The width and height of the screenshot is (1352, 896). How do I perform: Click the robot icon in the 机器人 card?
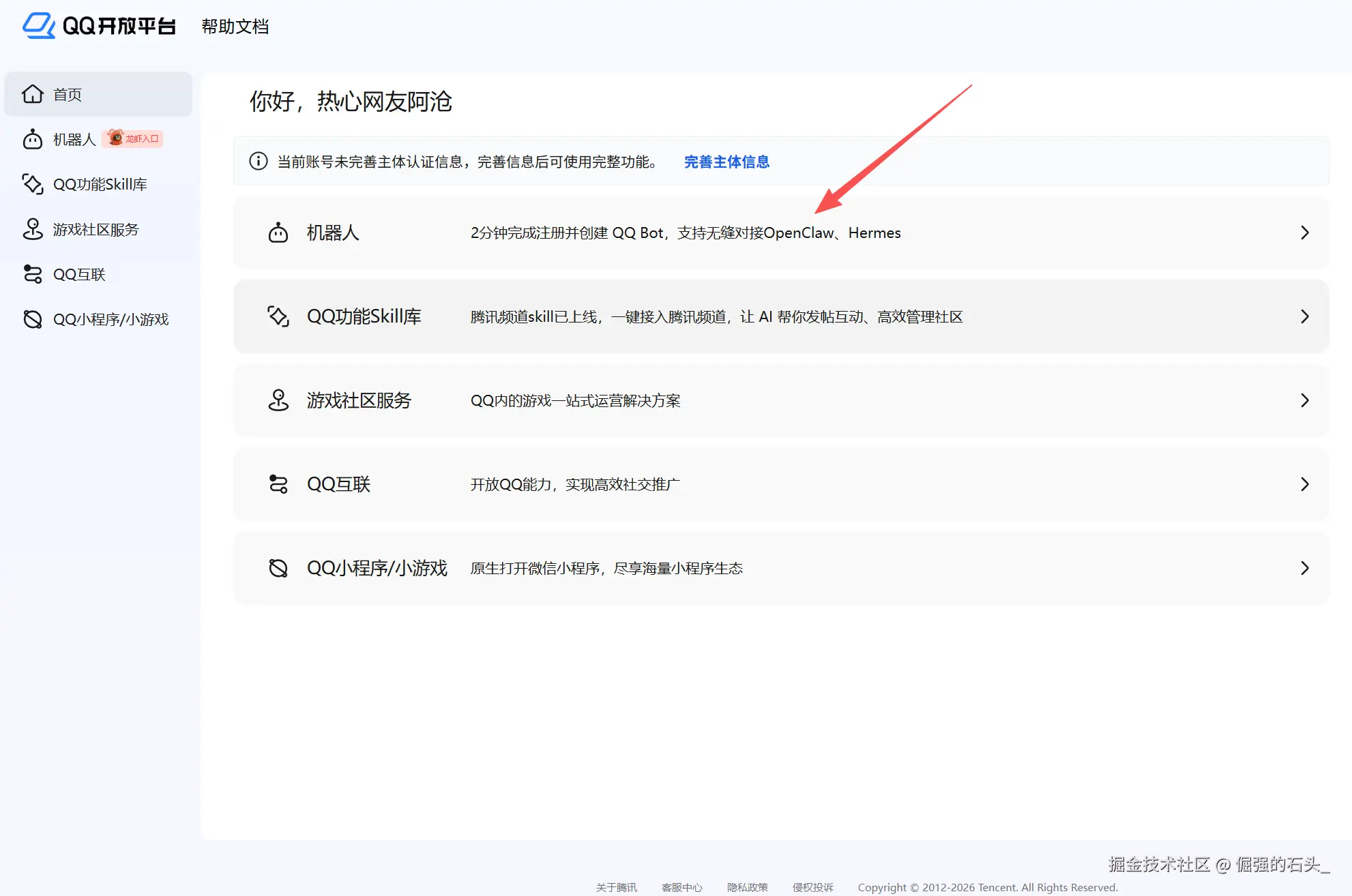278,233
